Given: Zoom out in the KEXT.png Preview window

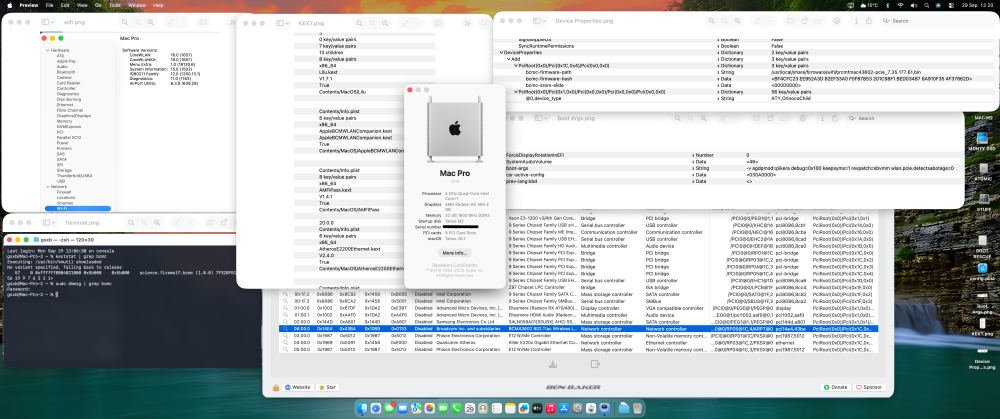Looking at the screenshot, I should click(x=360, y=23).
